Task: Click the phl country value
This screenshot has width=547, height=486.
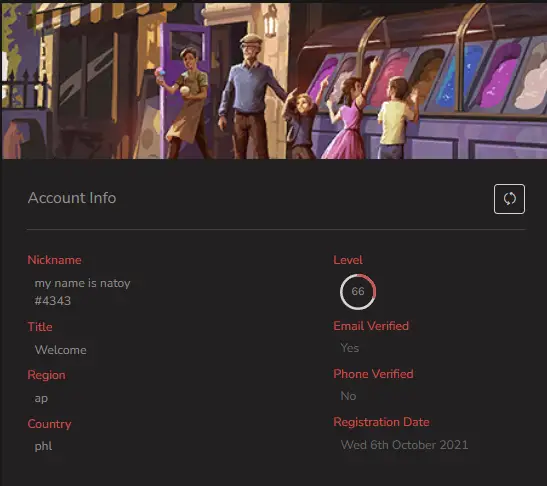Action: [x=43, y=446]
